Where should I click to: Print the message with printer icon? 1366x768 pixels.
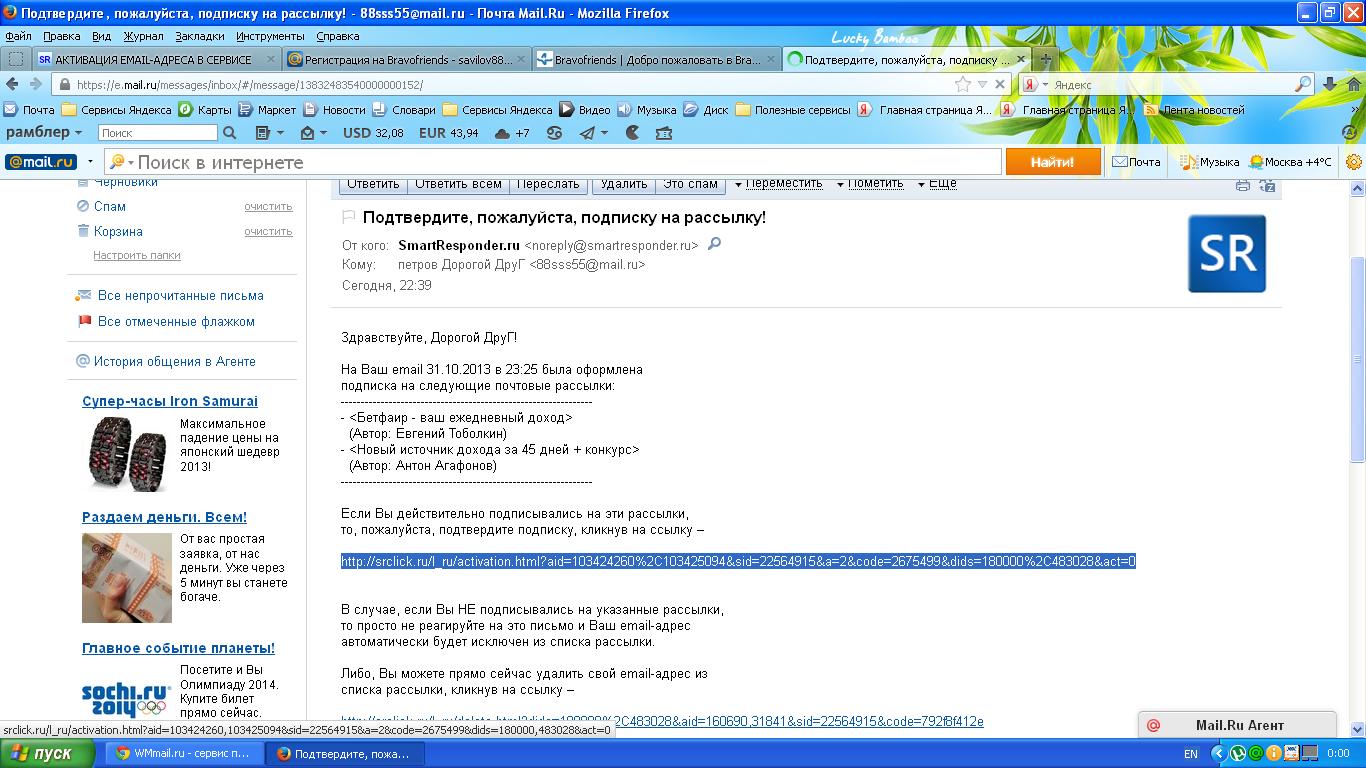point(1243,184)
